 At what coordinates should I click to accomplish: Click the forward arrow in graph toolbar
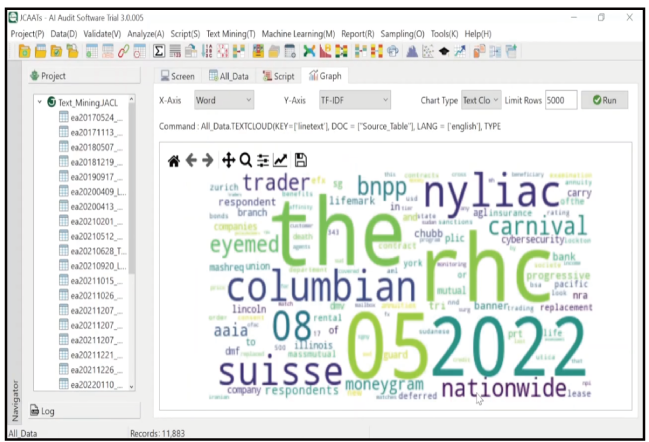coord(207,160)
